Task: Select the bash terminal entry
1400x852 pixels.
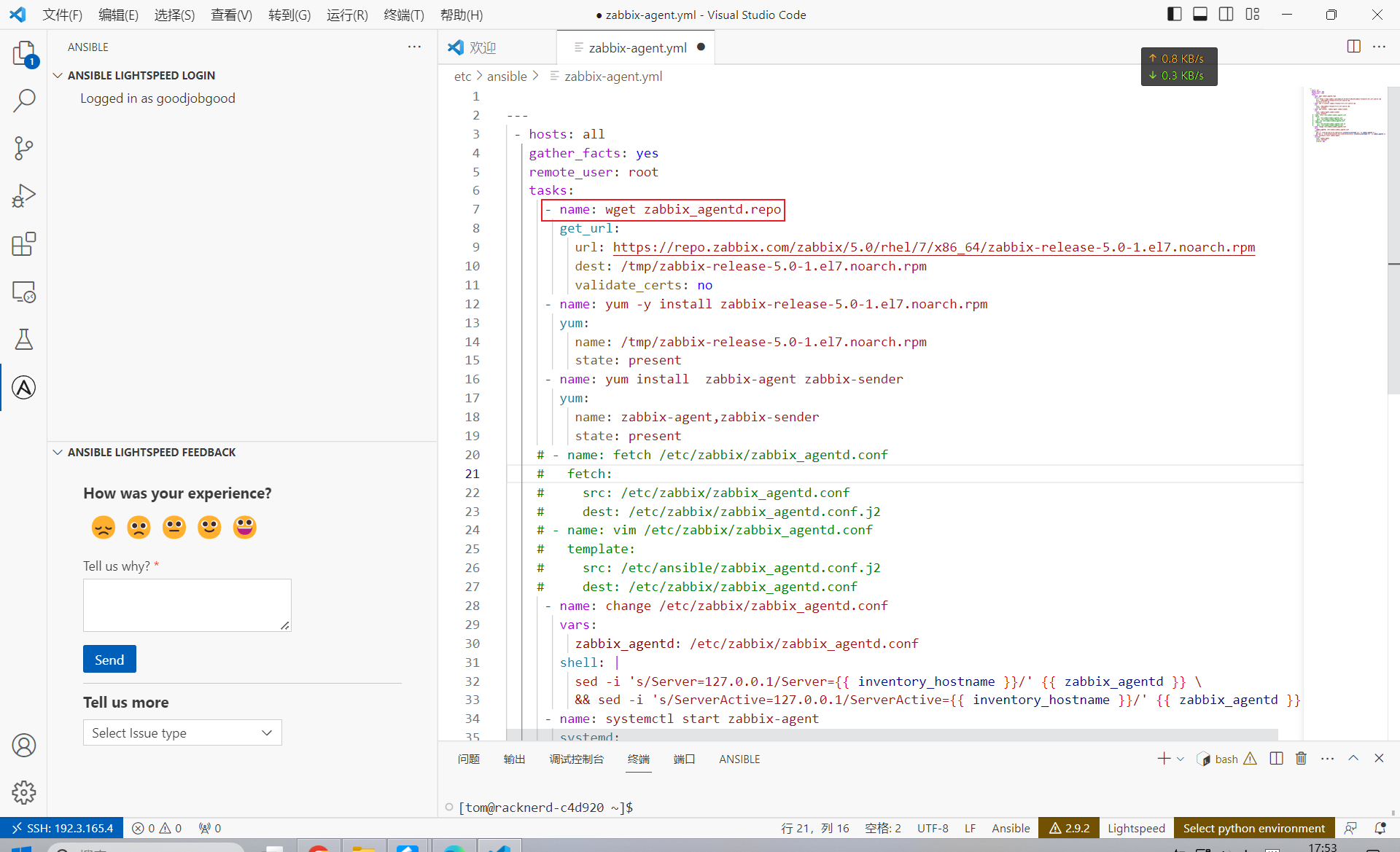Action: [x=1226, y=759]
